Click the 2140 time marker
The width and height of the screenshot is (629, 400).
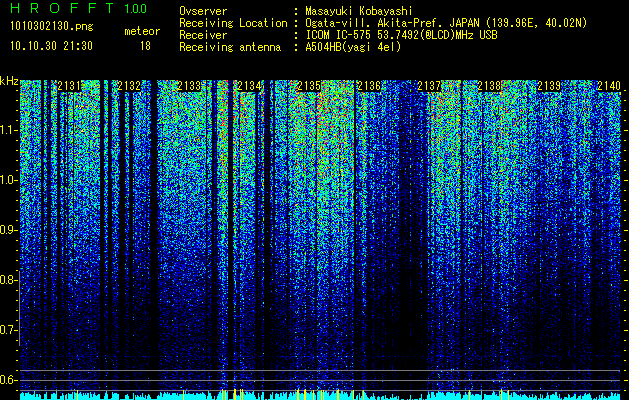609,86
